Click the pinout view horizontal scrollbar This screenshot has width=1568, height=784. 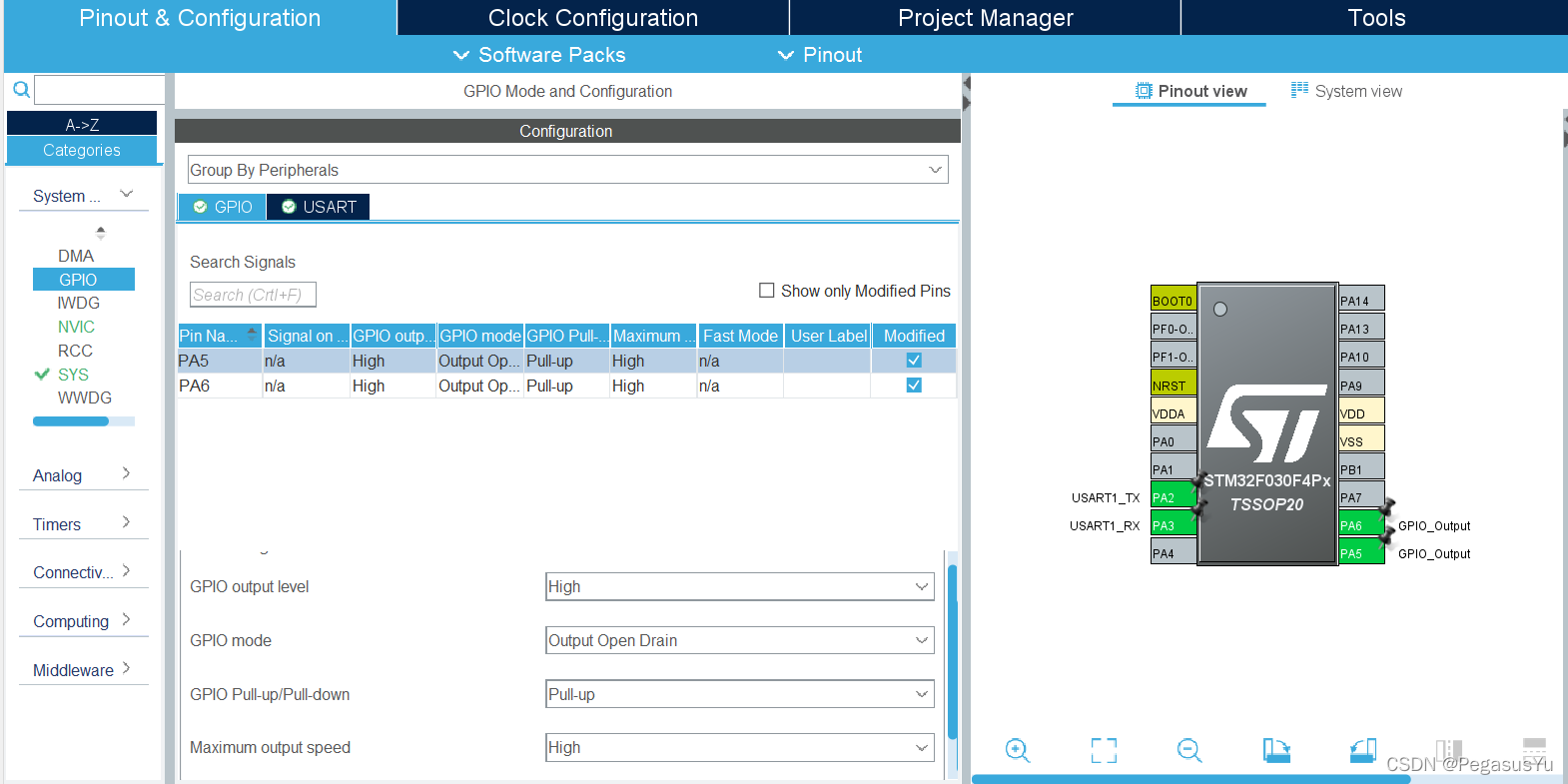(1190, 779)
